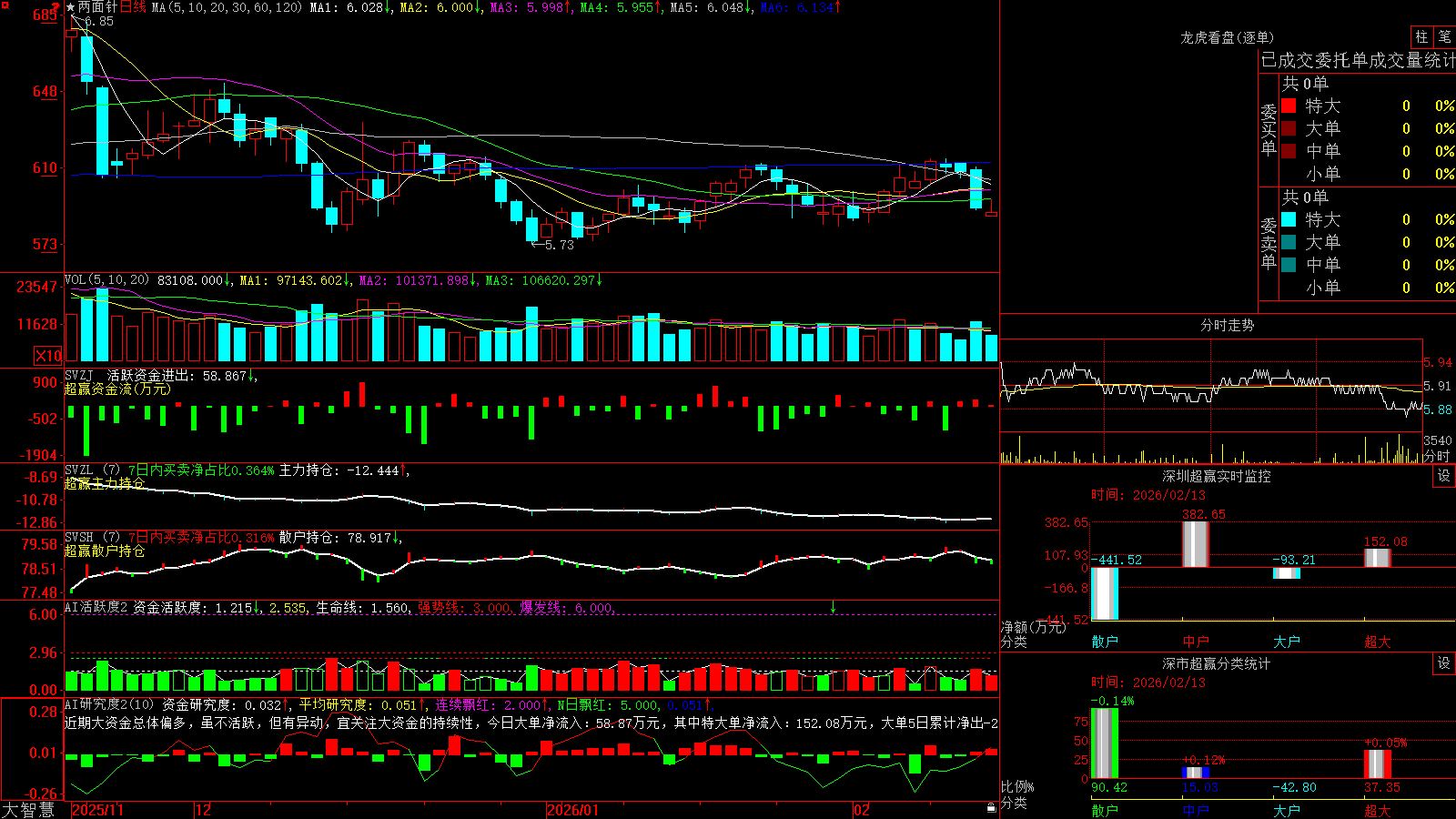Click the X10 volume scale multiplier box

(x=48, y=356)
